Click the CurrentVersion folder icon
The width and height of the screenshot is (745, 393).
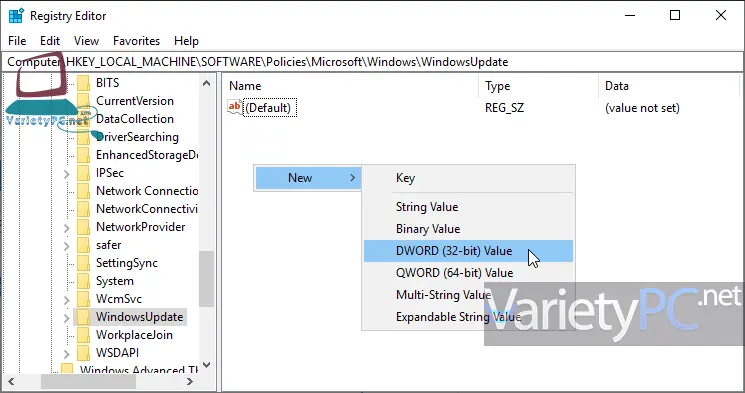[84, 101]
